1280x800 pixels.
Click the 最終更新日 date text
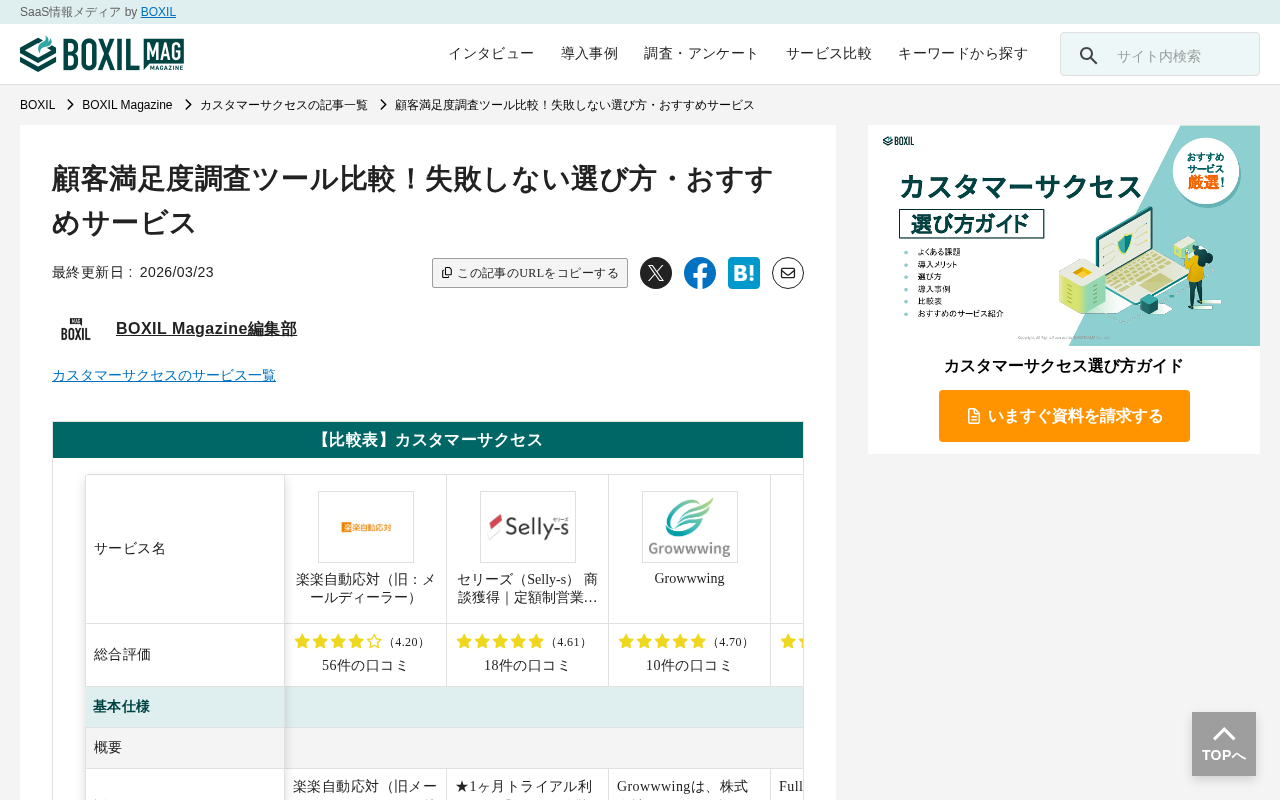coord(133,272)
